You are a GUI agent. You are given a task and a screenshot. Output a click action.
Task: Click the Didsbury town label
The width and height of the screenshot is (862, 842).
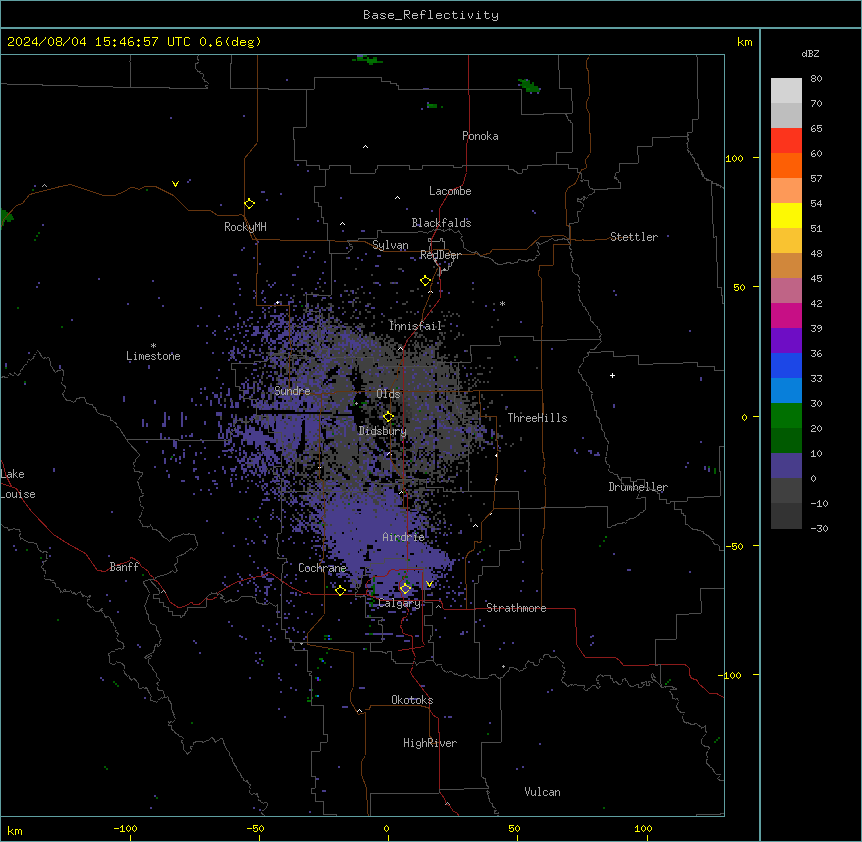pyautogui.click(x=382, y=431)
